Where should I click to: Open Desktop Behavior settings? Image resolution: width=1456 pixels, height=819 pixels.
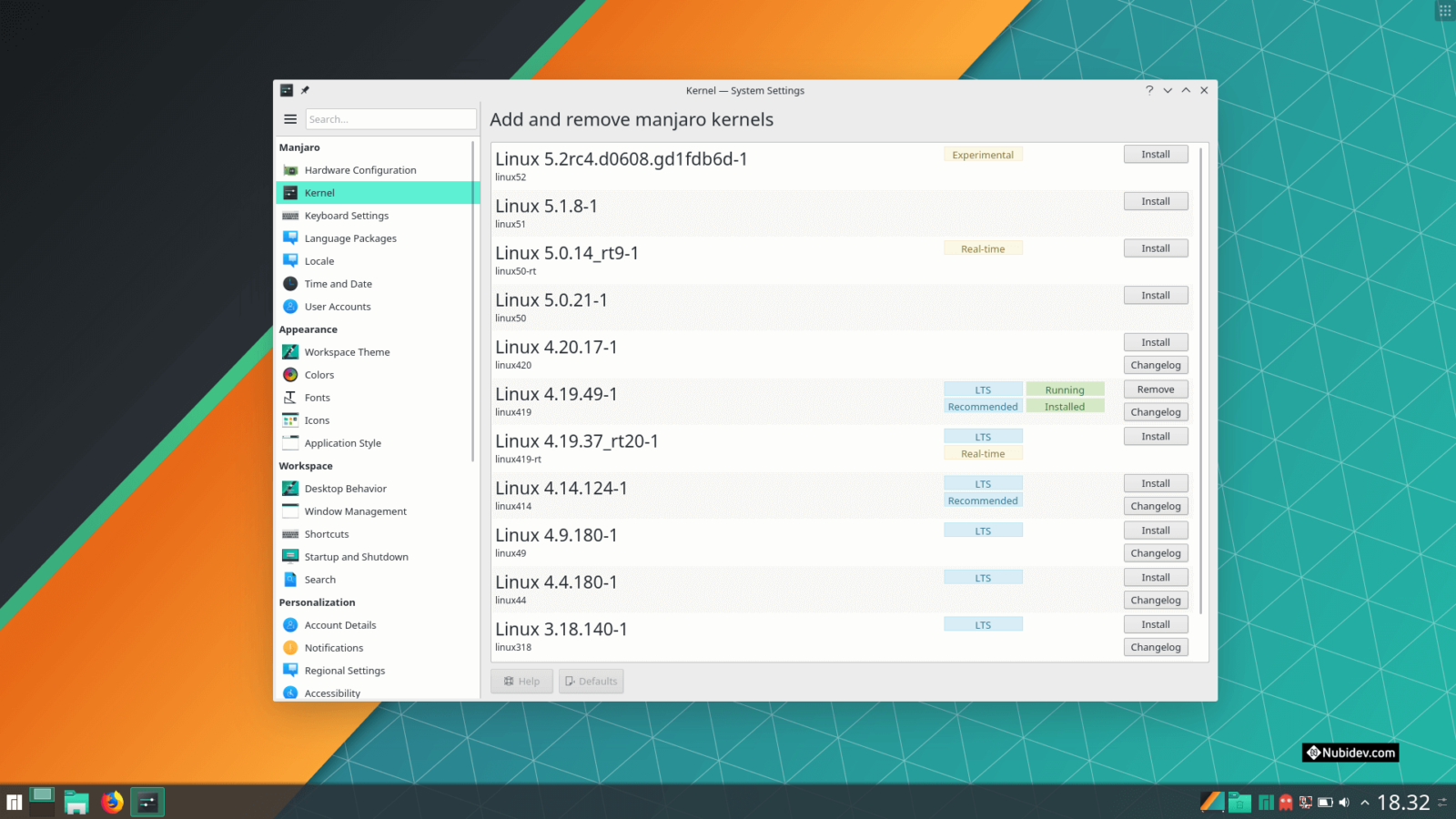coord(347,489)
